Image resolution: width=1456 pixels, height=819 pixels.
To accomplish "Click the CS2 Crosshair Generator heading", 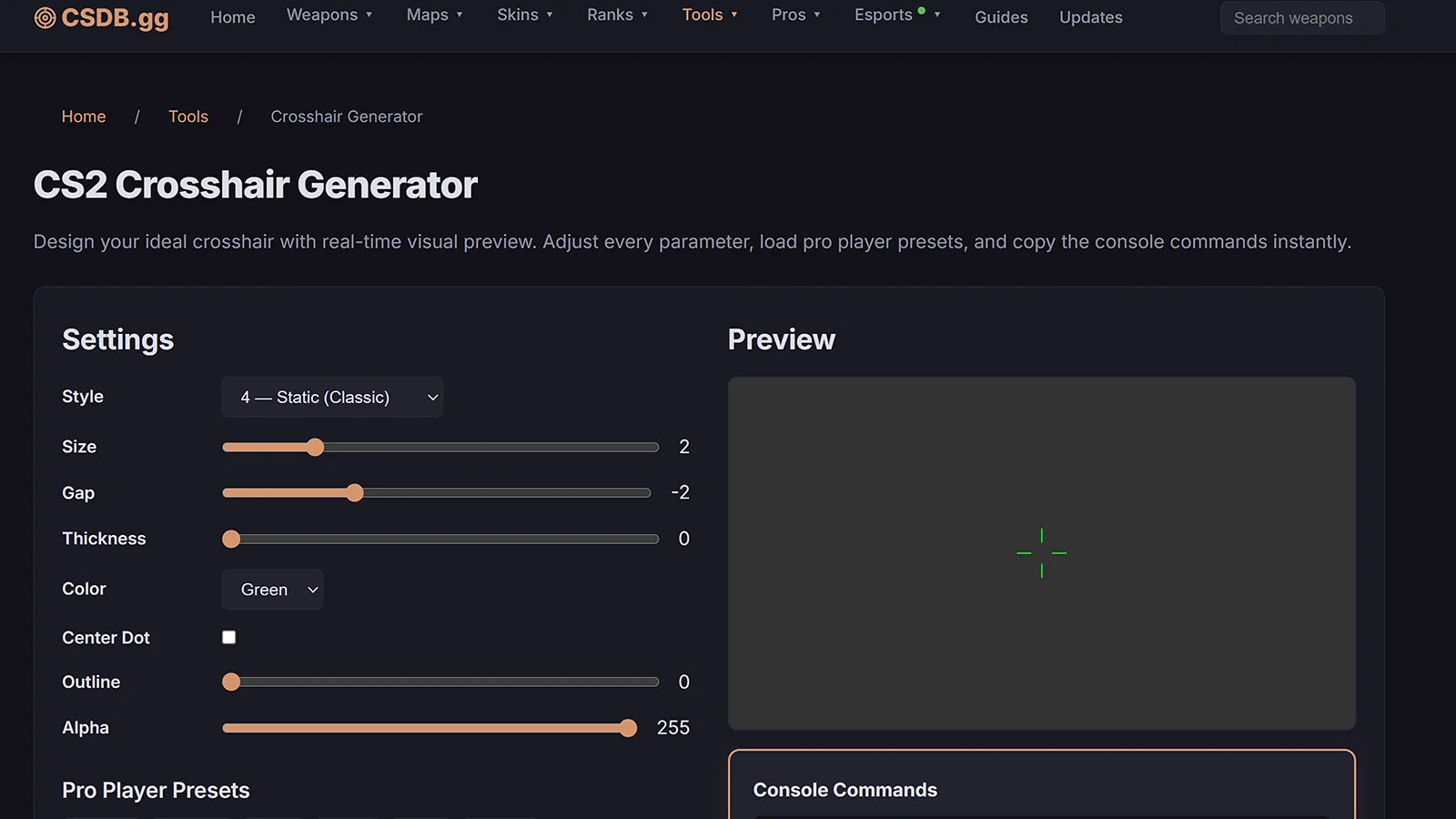I will [256, 185].
